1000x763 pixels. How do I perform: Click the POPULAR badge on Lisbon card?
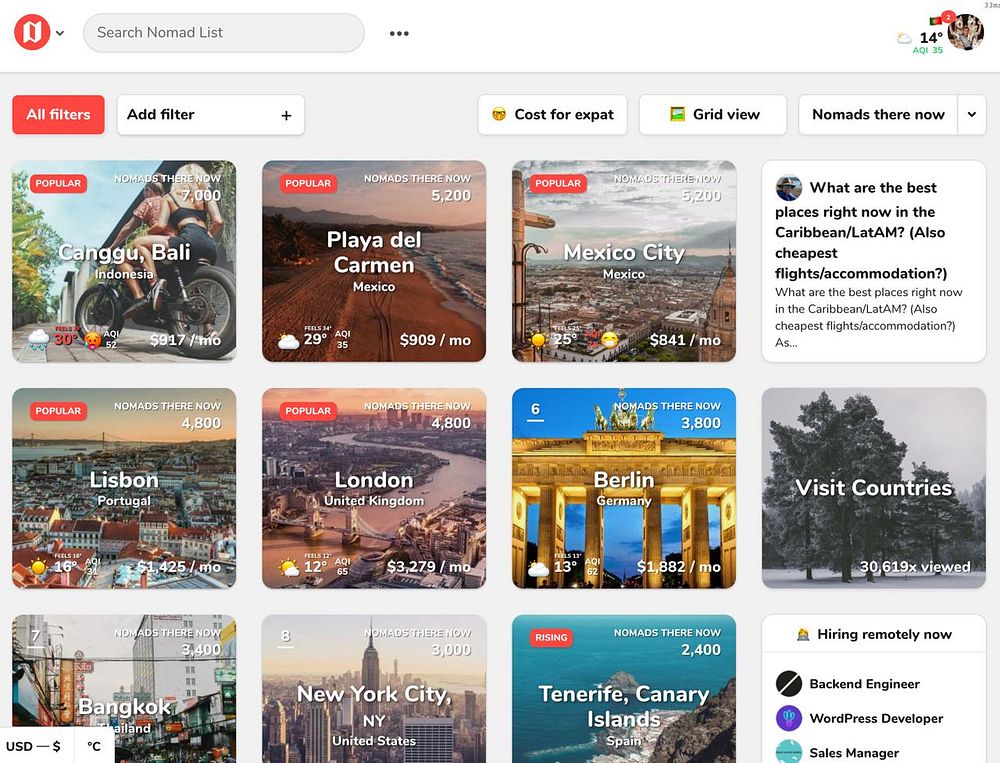click(x=58, y=411)
